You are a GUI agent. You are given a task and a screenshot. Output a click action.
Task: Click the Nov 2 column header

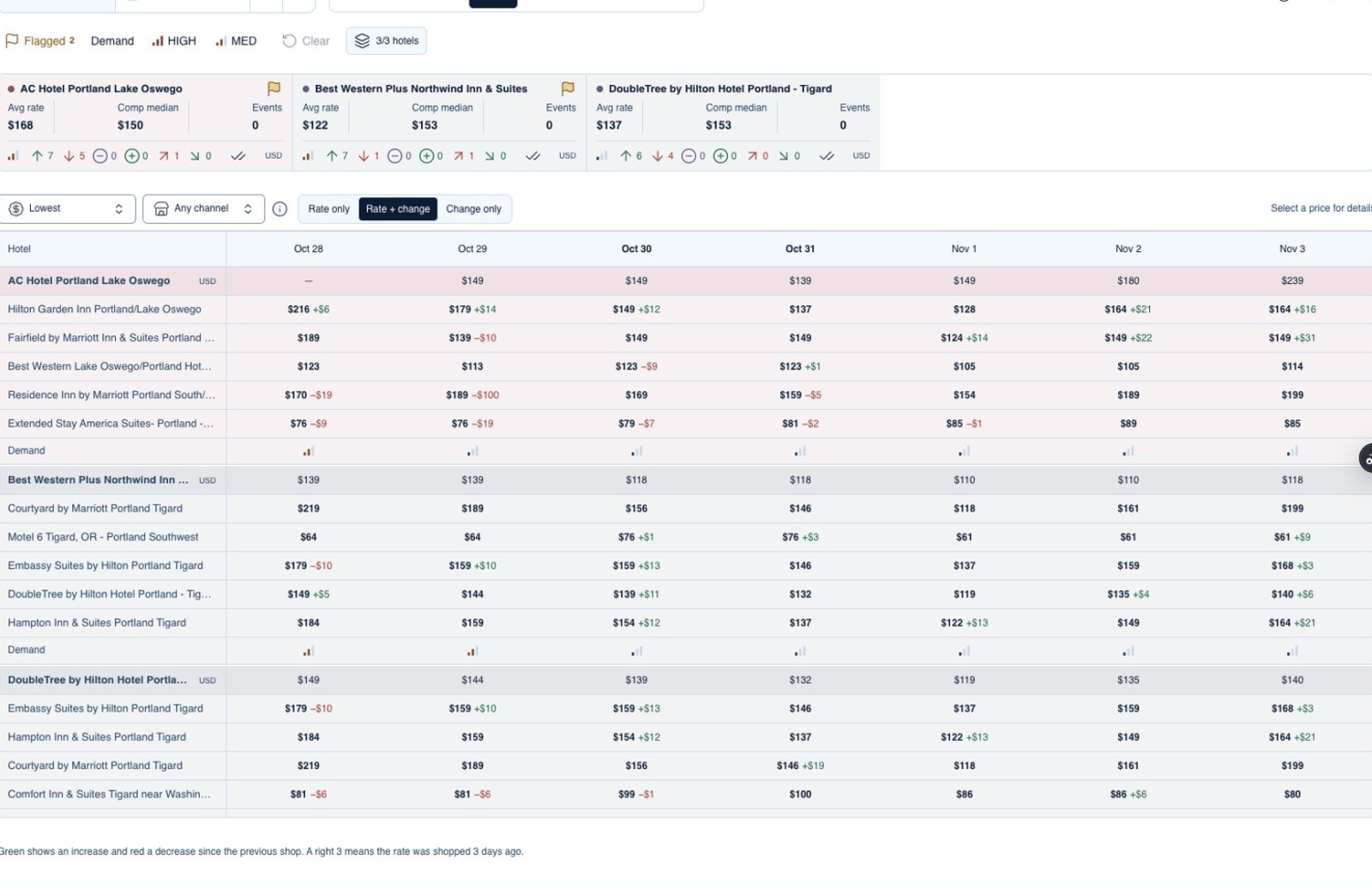1128,249
